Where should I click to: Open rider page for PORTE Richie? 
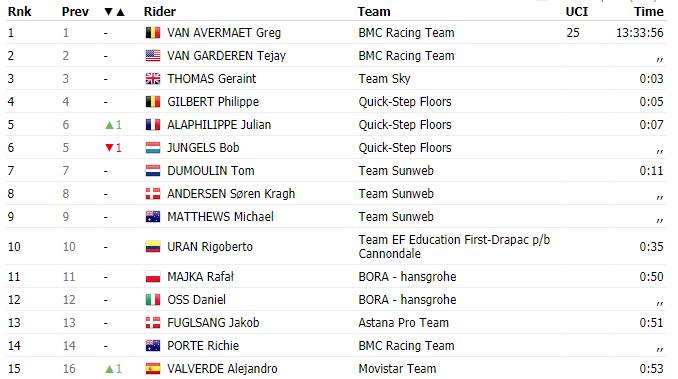[x=203, y=346]
